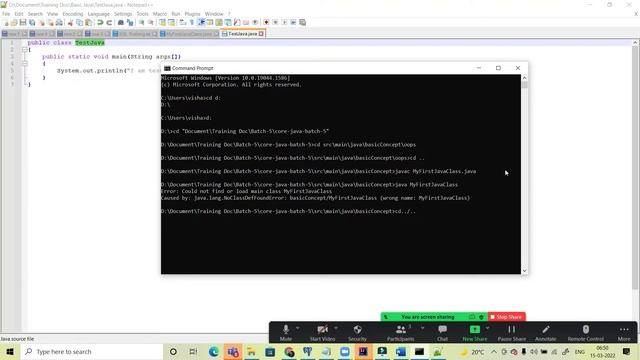Click the clock showing 15-03-2022
This screenshot has width=640, height=360.
(x=602, y=352)
